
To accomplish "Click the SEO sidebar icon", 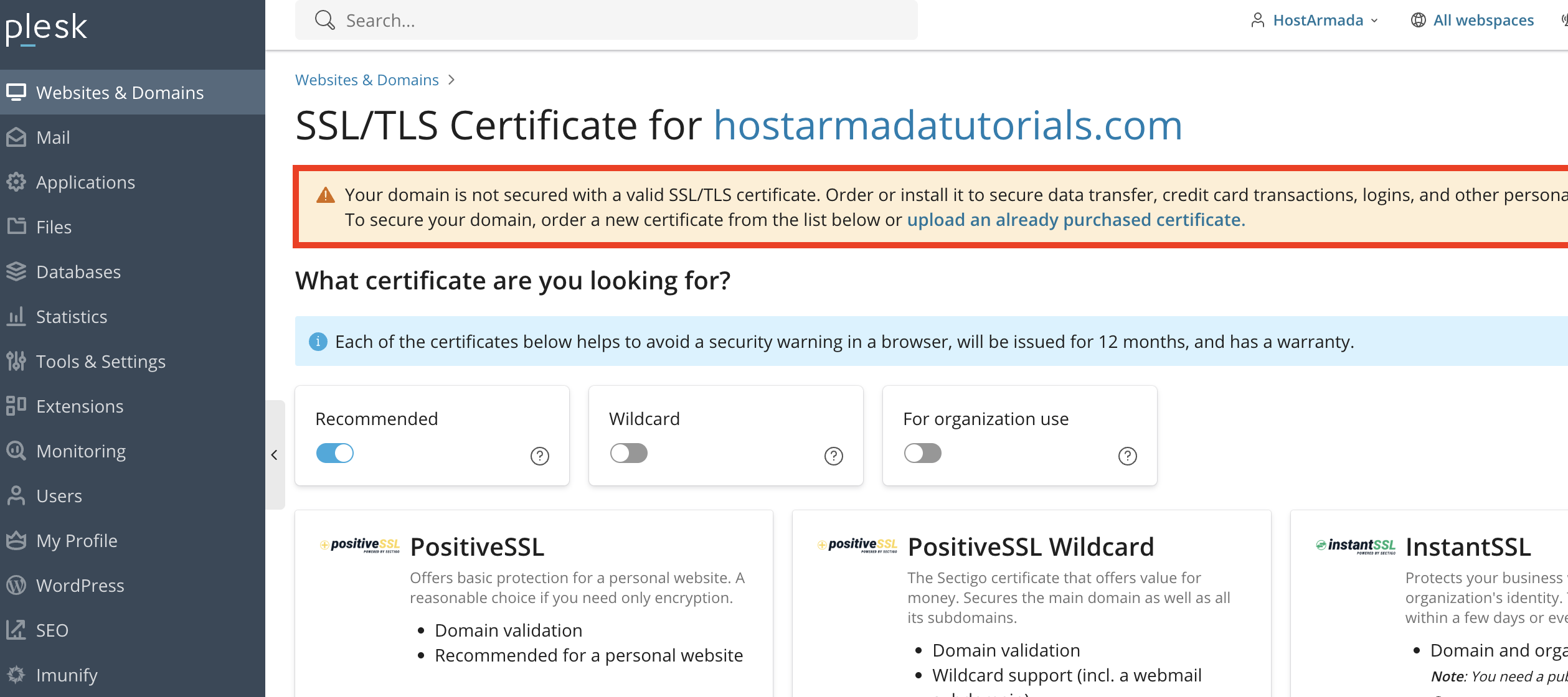I will [x=16, y=630].
